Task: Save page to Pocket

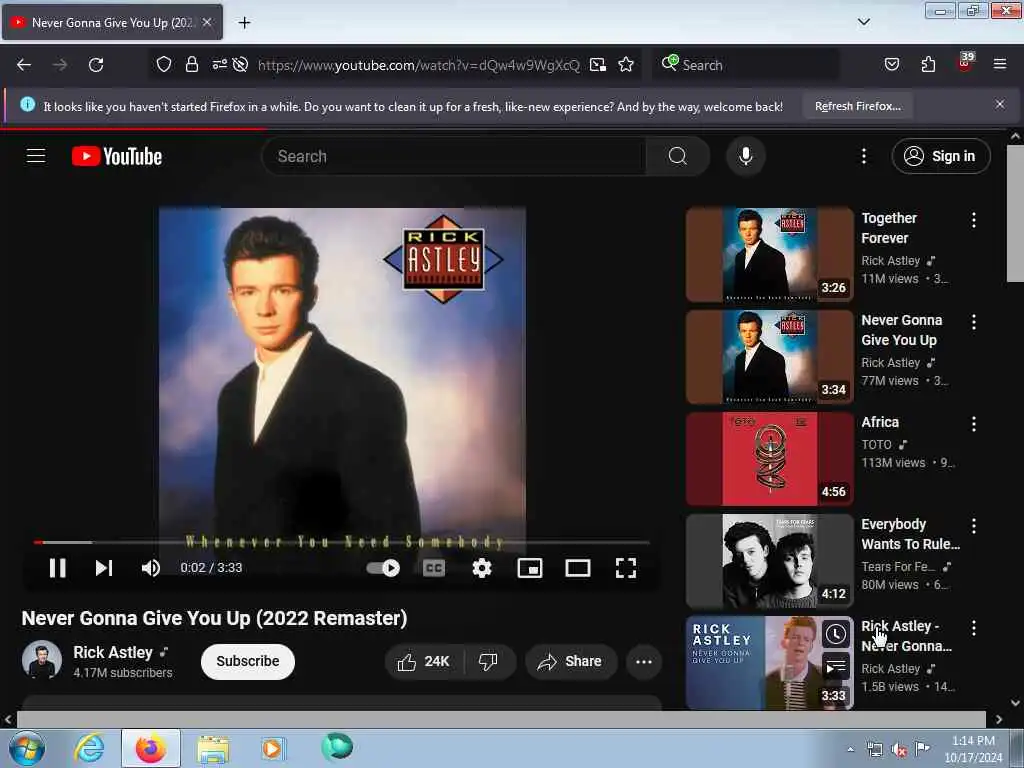Action: (x=891, y=65)
